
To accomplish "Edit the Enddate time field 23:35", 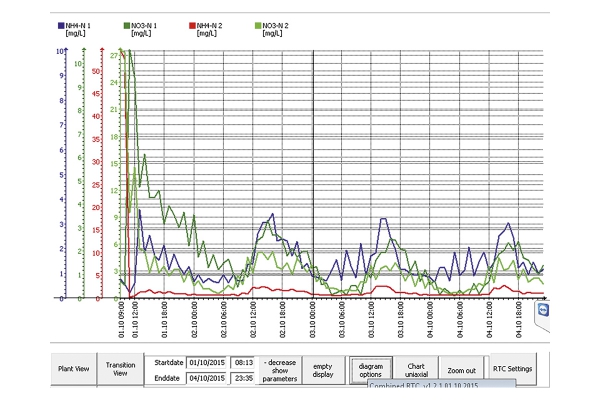I will click(x=243, y=378).
